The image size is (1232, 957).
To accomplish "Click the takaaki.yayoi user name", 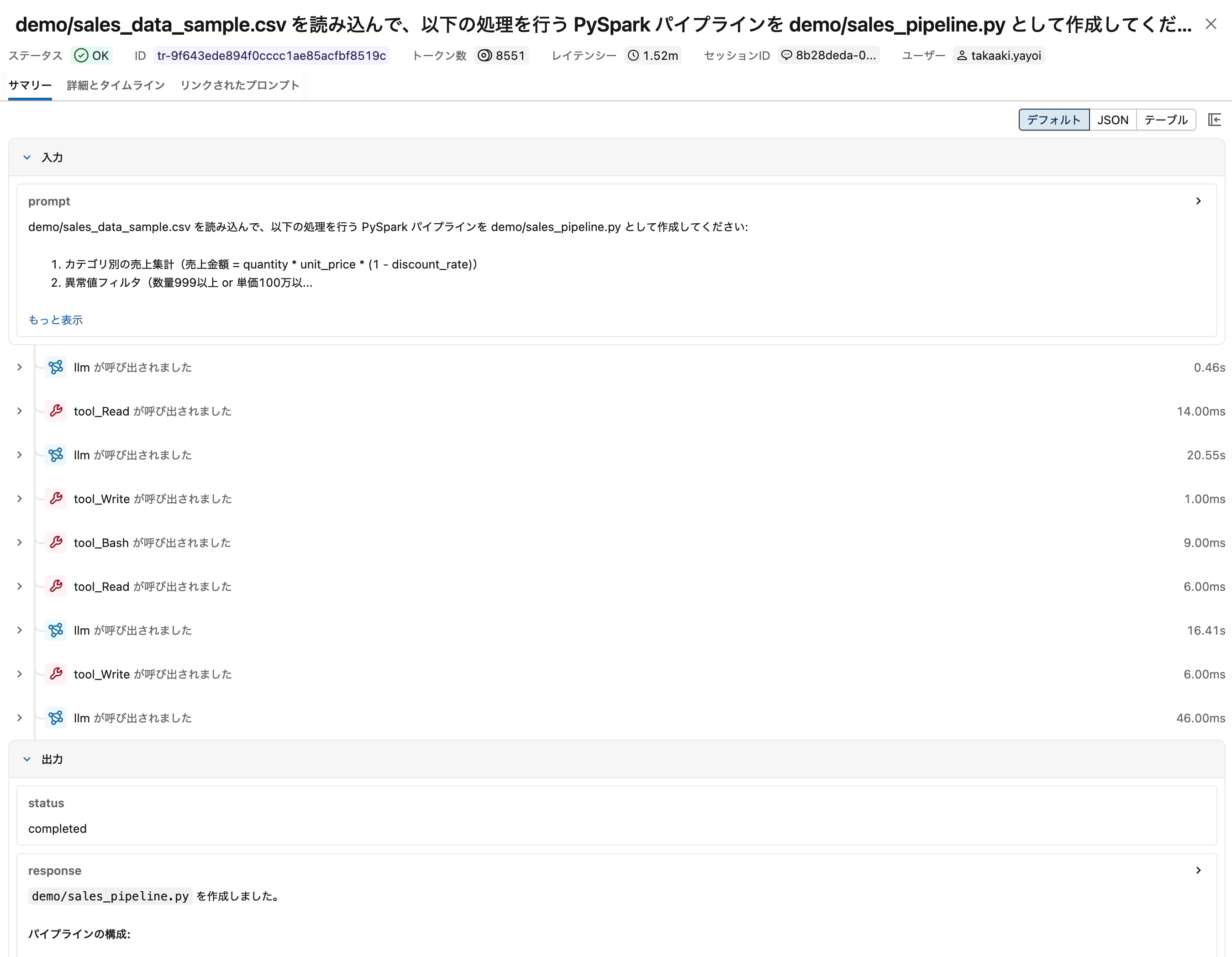I will point(1006,55).
